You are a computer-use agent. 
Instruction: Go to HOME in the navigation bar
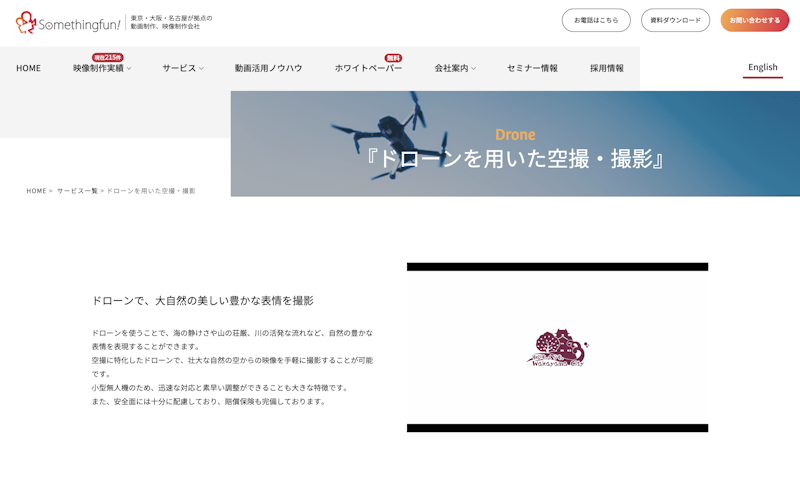28,68
